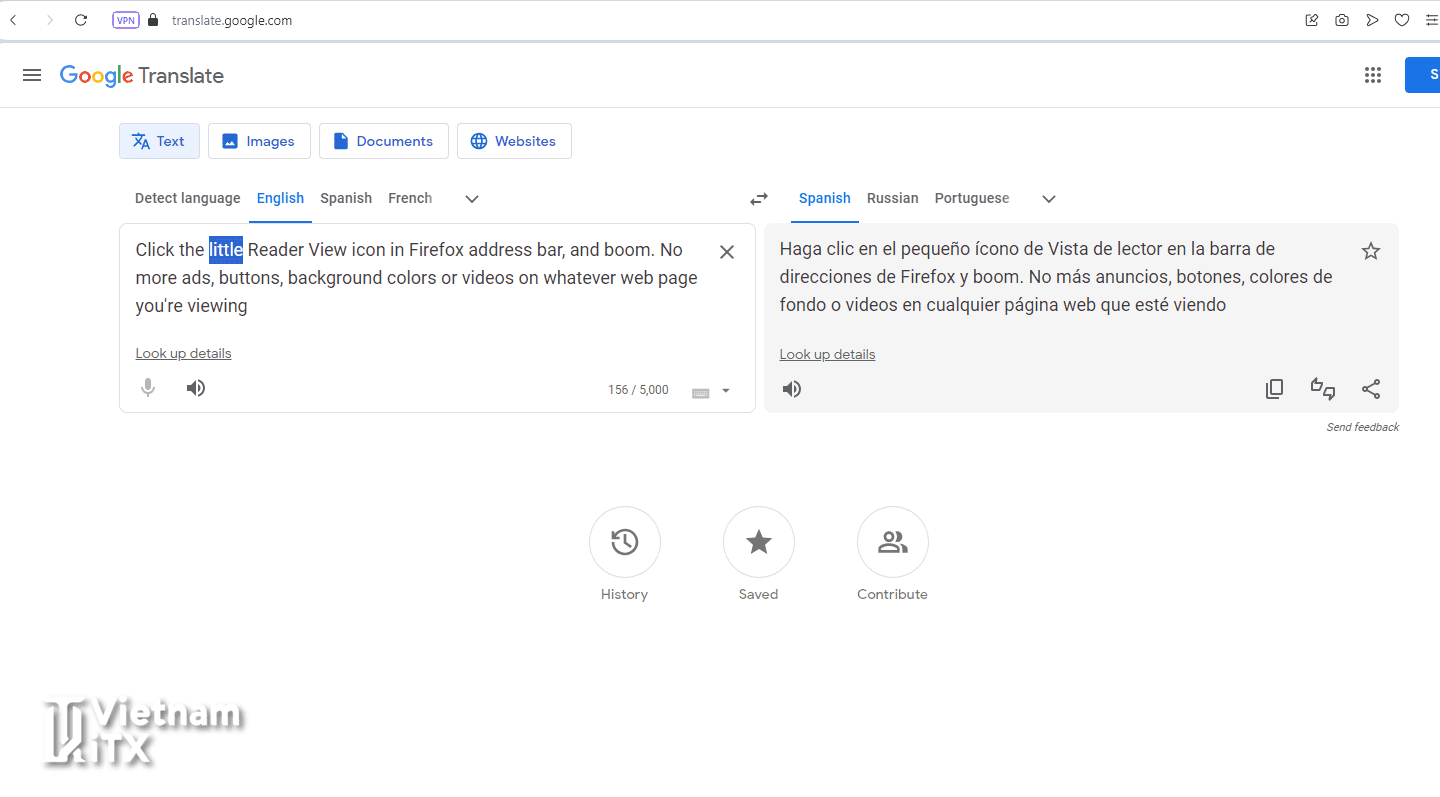Swap source and target languages

759,199
